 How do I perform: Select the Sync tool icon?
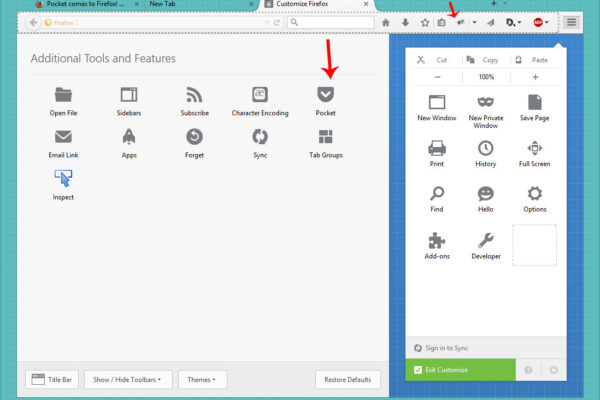pos(260,137)
